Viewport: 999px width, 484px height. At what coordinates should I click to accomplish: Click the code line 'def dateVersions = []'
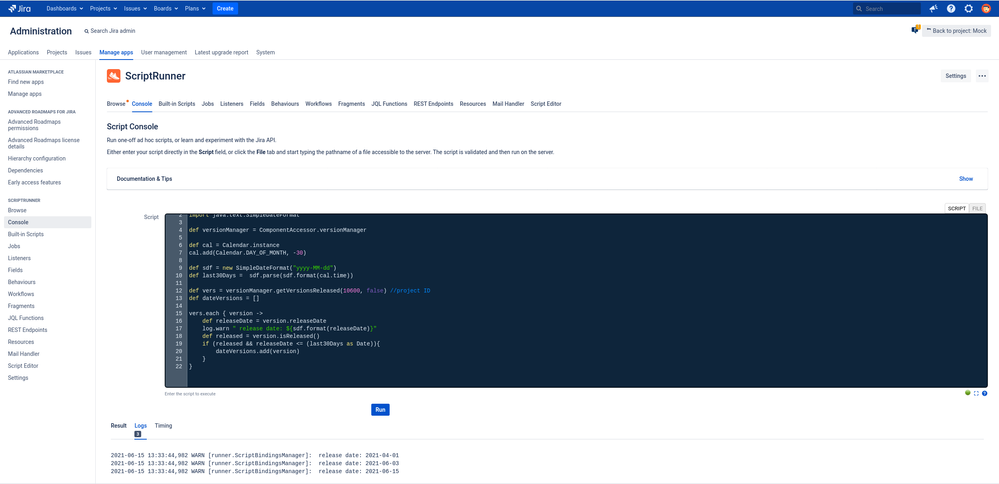224,297
